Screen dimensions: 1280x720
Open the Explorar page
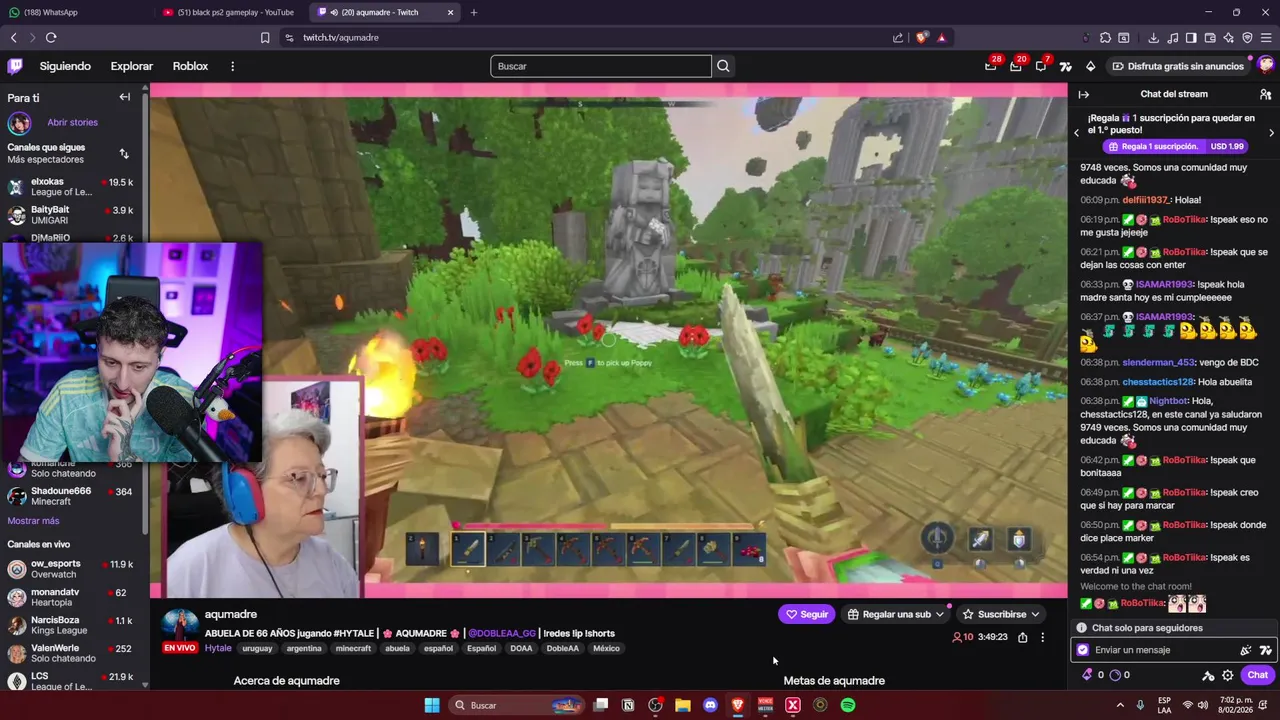132,66
